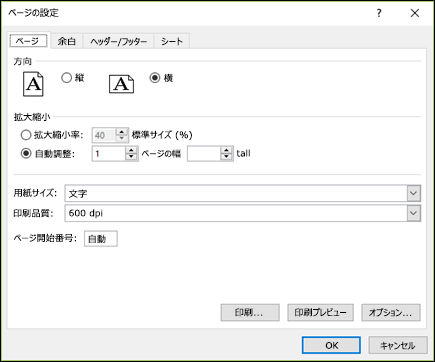Switch to the 余白 tab
435x362 pixels.
tap(67, 41)
